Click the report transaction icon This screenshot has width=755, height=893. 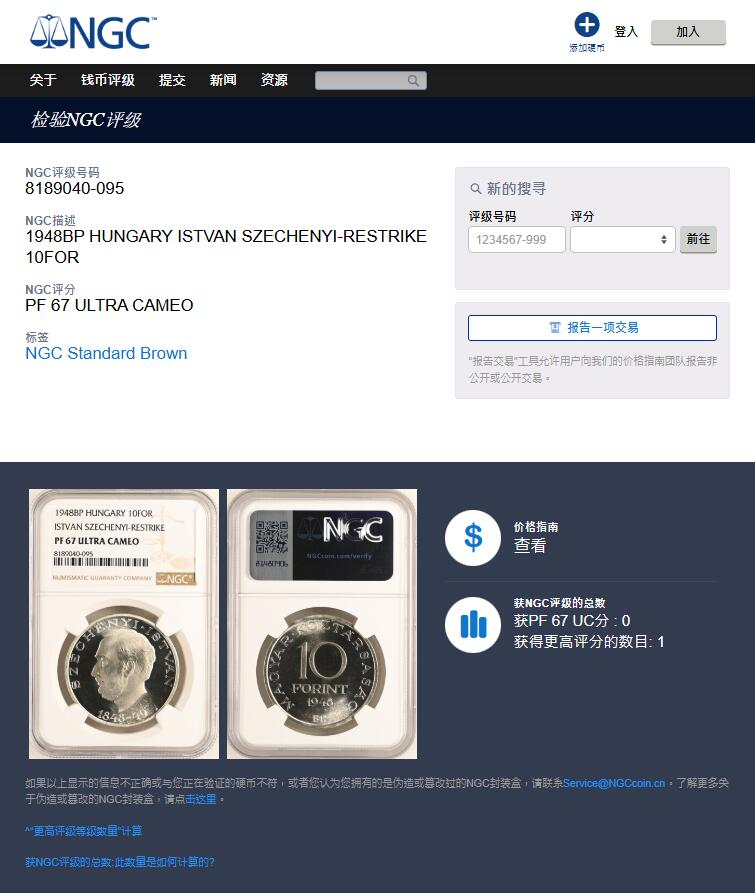click(555, 327)
